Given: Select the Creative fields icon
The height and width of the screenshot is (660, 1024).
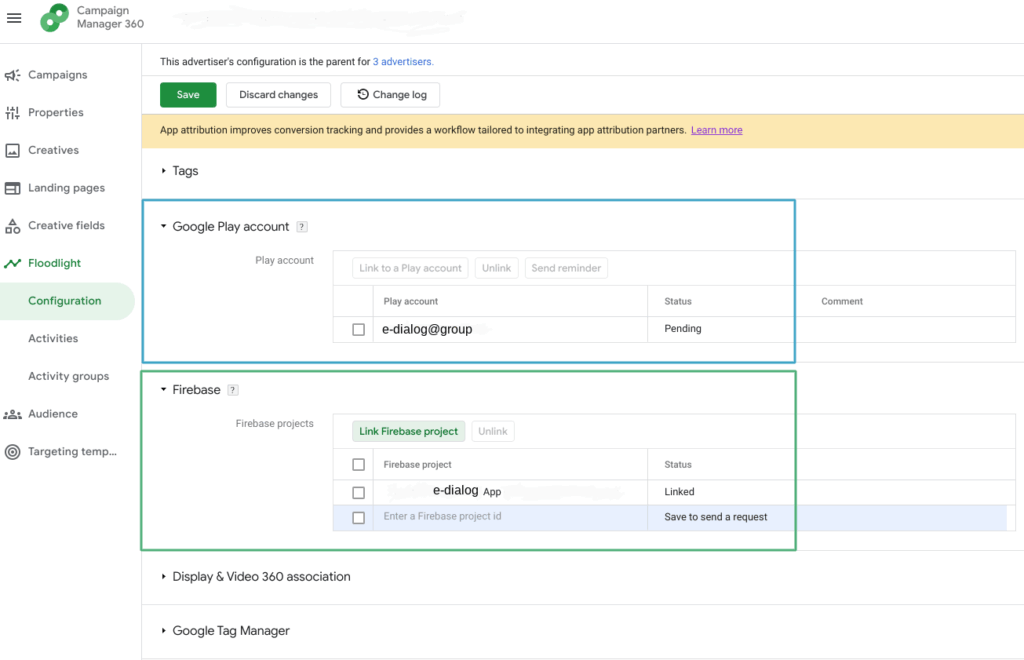Looking at the screenshot, I should coord(14,225).
